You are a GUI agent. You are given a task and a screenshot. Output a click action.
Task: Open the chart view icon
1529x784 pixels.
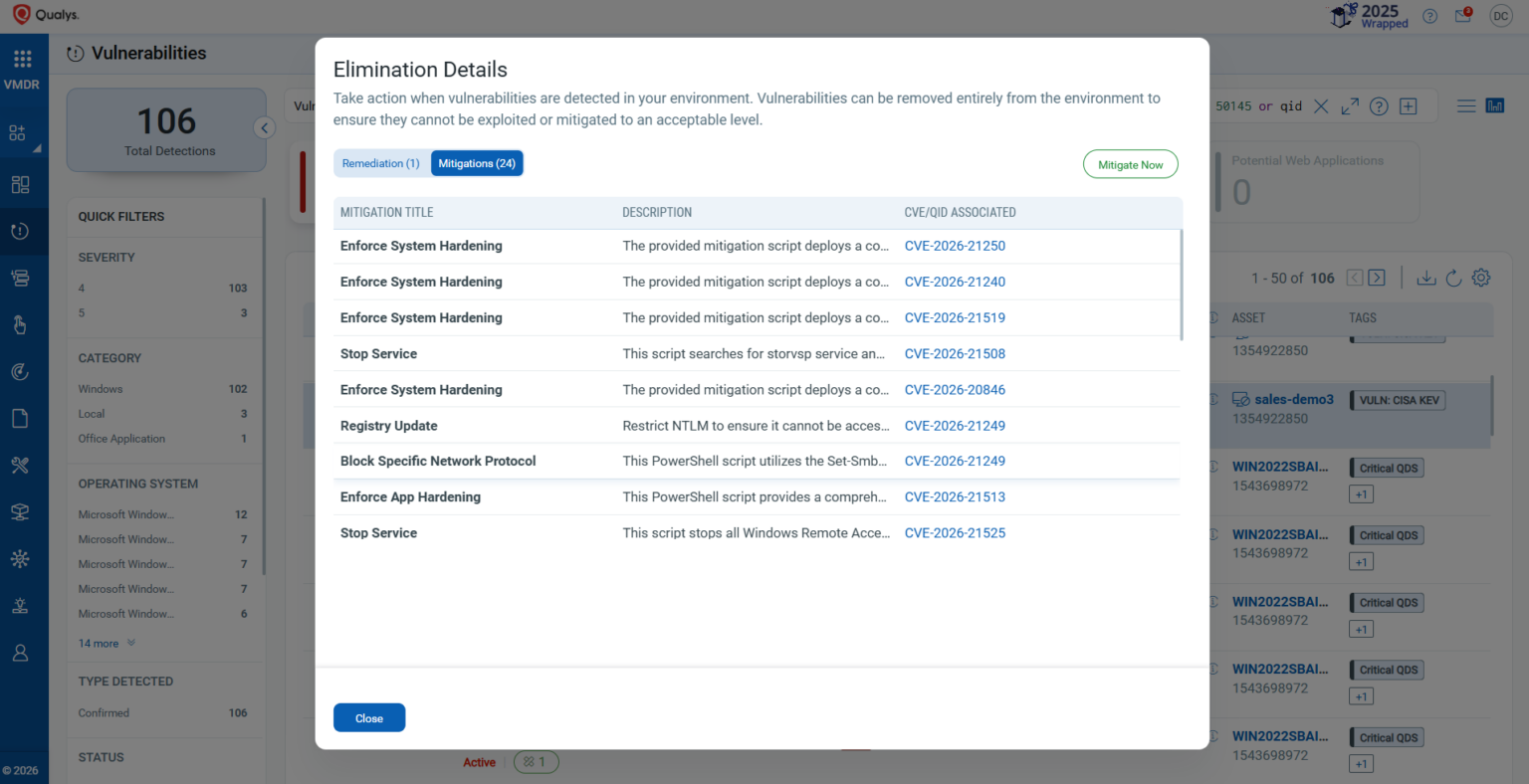pos(1495,105)
